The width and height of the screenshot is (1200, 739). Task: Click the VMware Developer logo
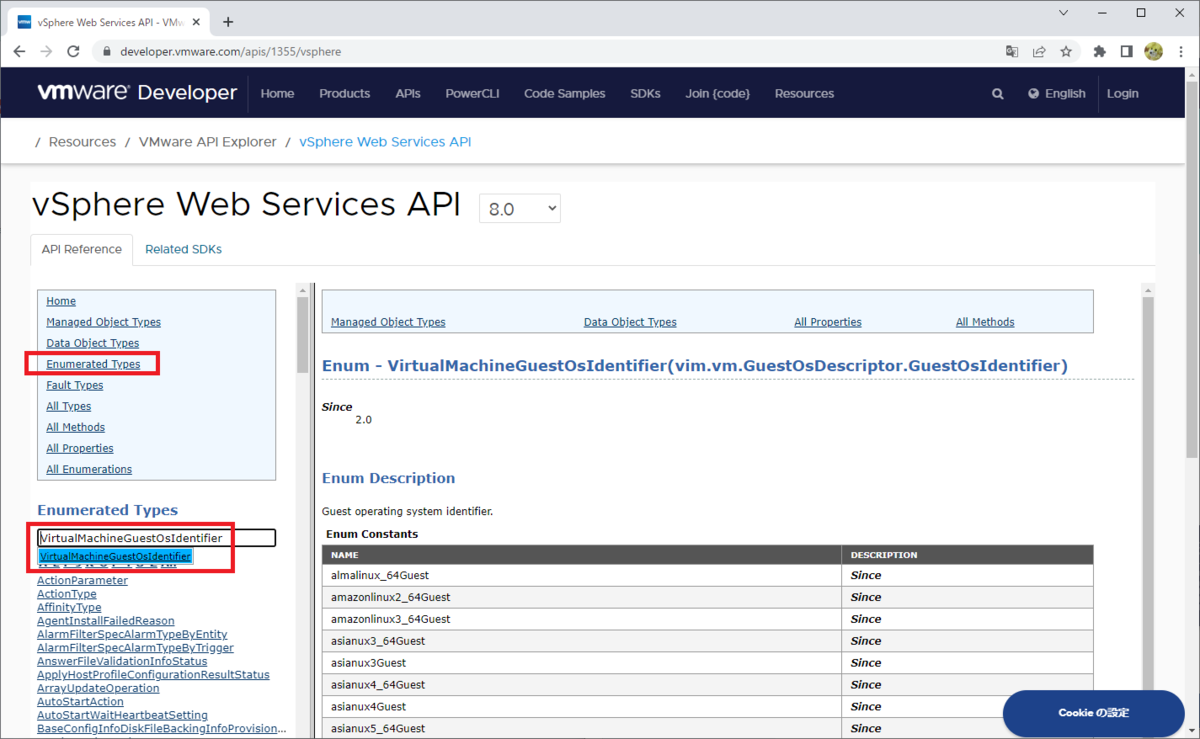137,93
